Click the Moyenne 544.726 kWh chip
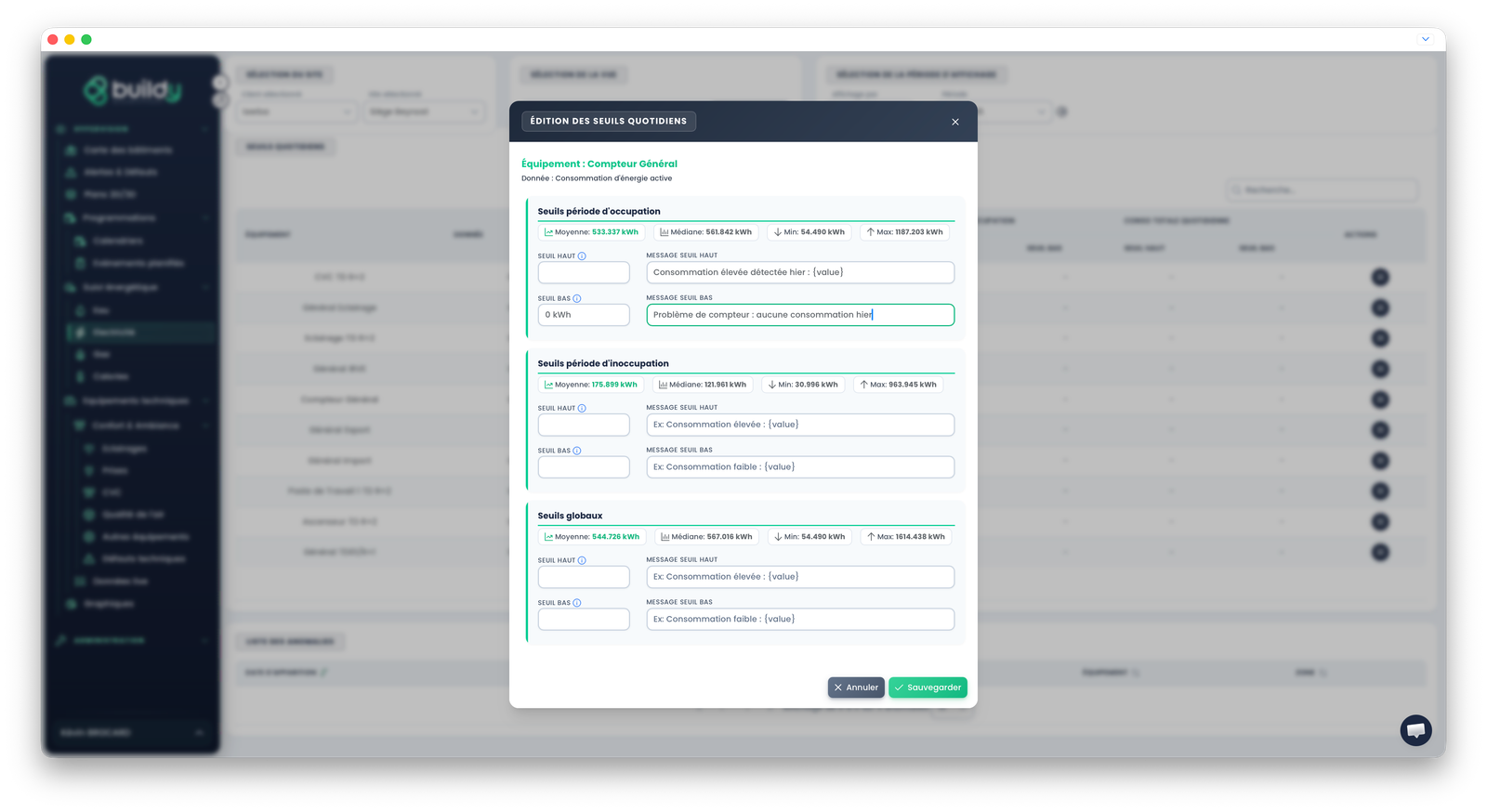Screen dimensions: 1487x812 tap(592, 537)
